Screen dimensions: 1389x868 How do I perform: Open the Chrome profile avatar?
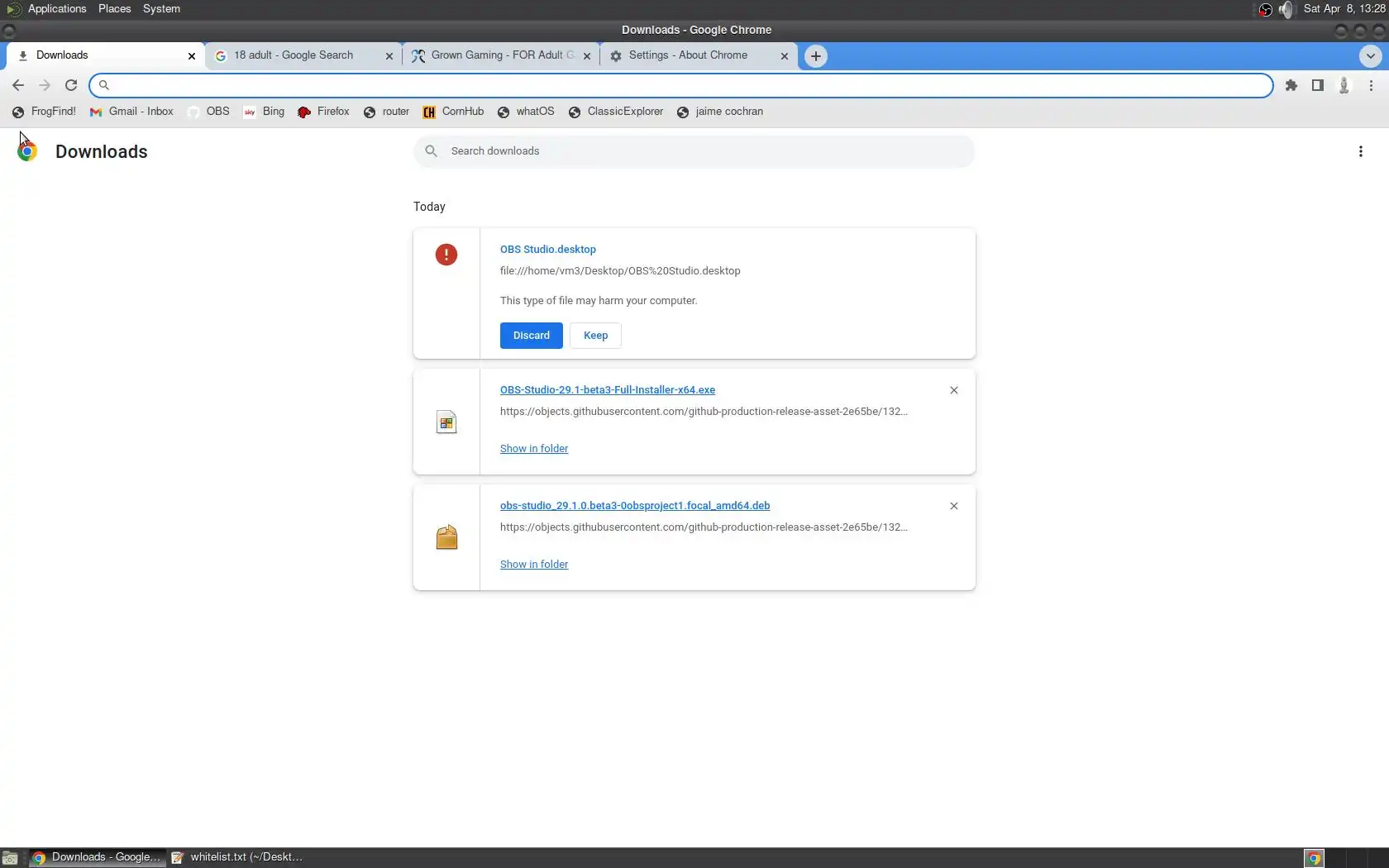point(1344,85)
